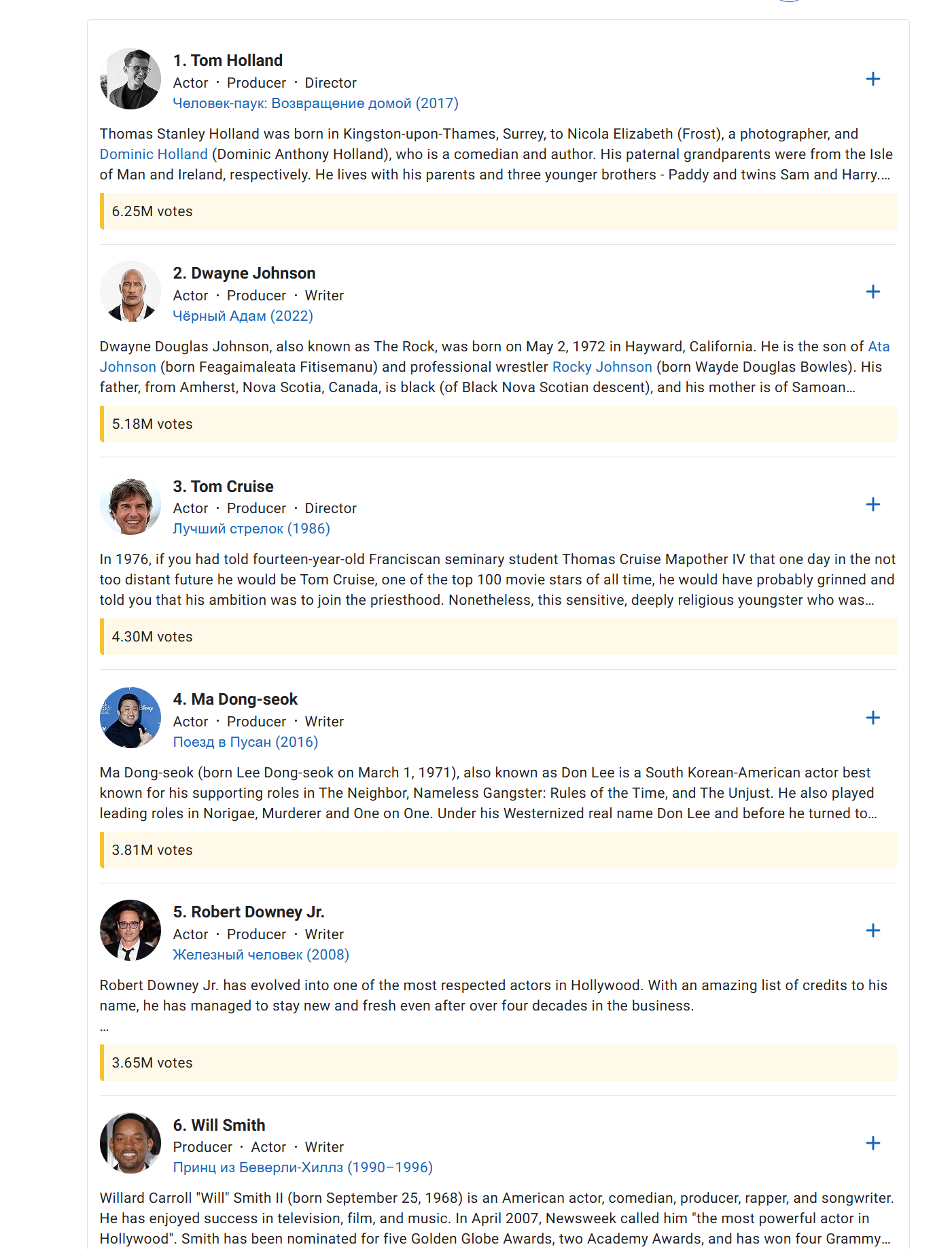Open the Человек-паук: Возвращение домой (2017) link
The width and height of the screenshot is (952, 1249).
(x=315, y=103)
